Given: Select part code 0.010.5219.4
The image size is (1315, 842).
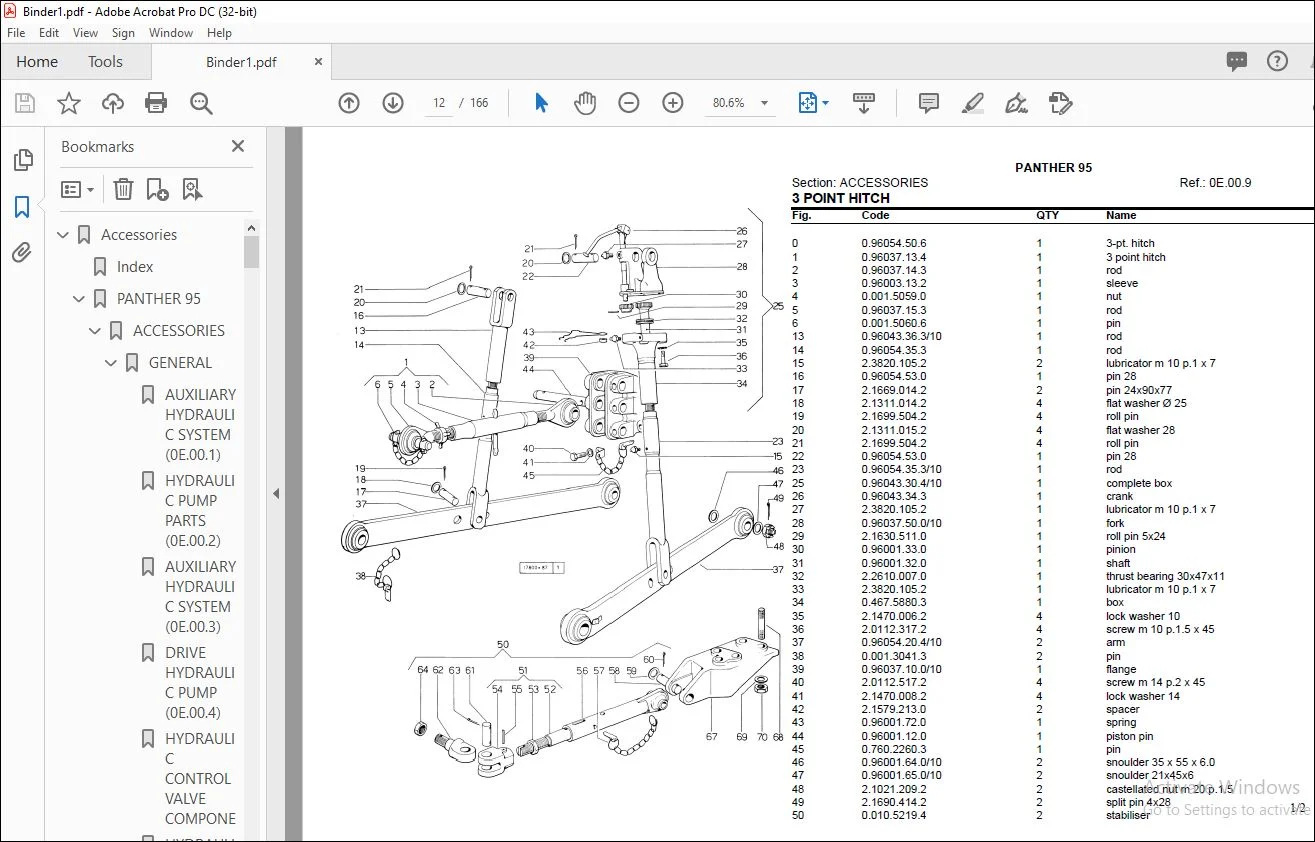Looking at the screenshot, I should coord(894,815).
